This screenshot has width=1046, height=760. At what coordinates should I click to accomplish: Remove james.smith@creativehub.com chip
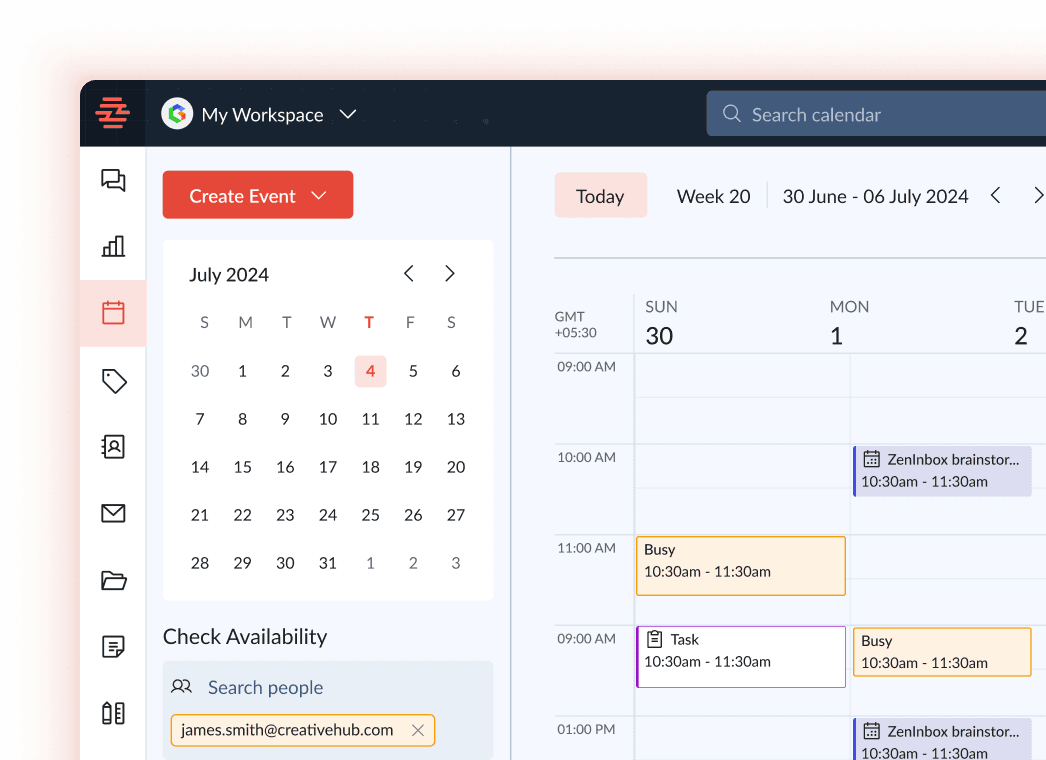[418, 731]
